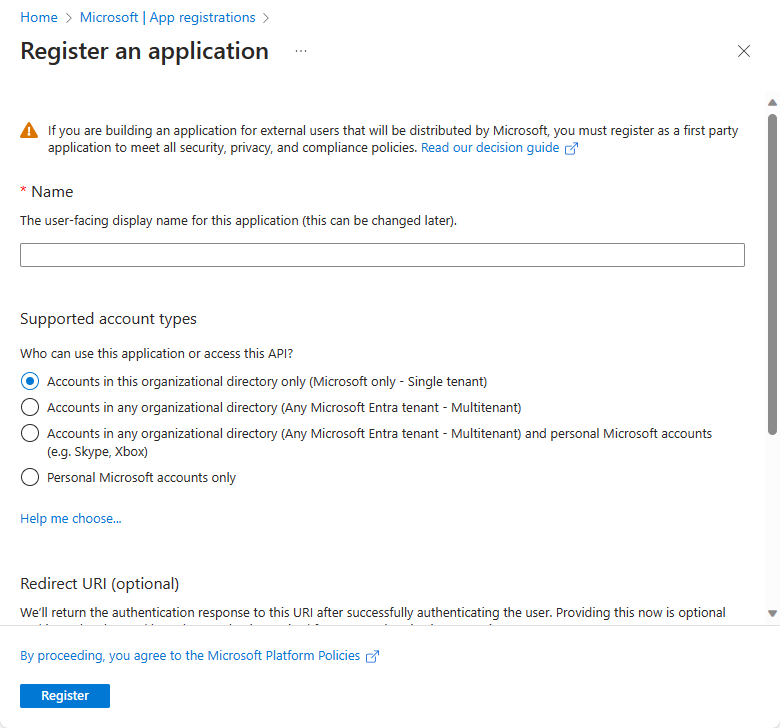Choose Multitenant and personal Microsoft accounts option
This screenshot has width=780, height=728.
(x=30, y=433)
